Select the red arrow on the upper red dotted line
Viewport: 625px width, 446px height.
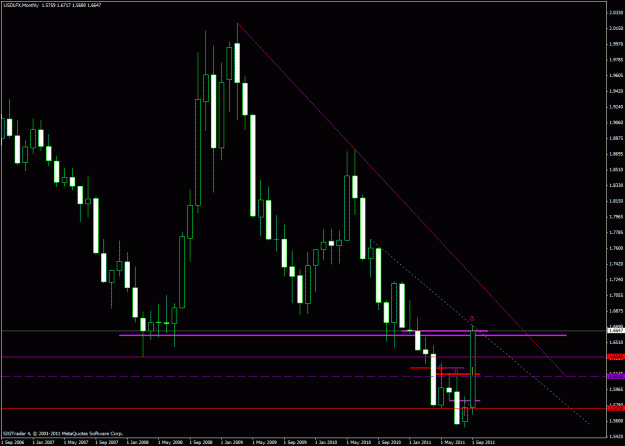440,367
